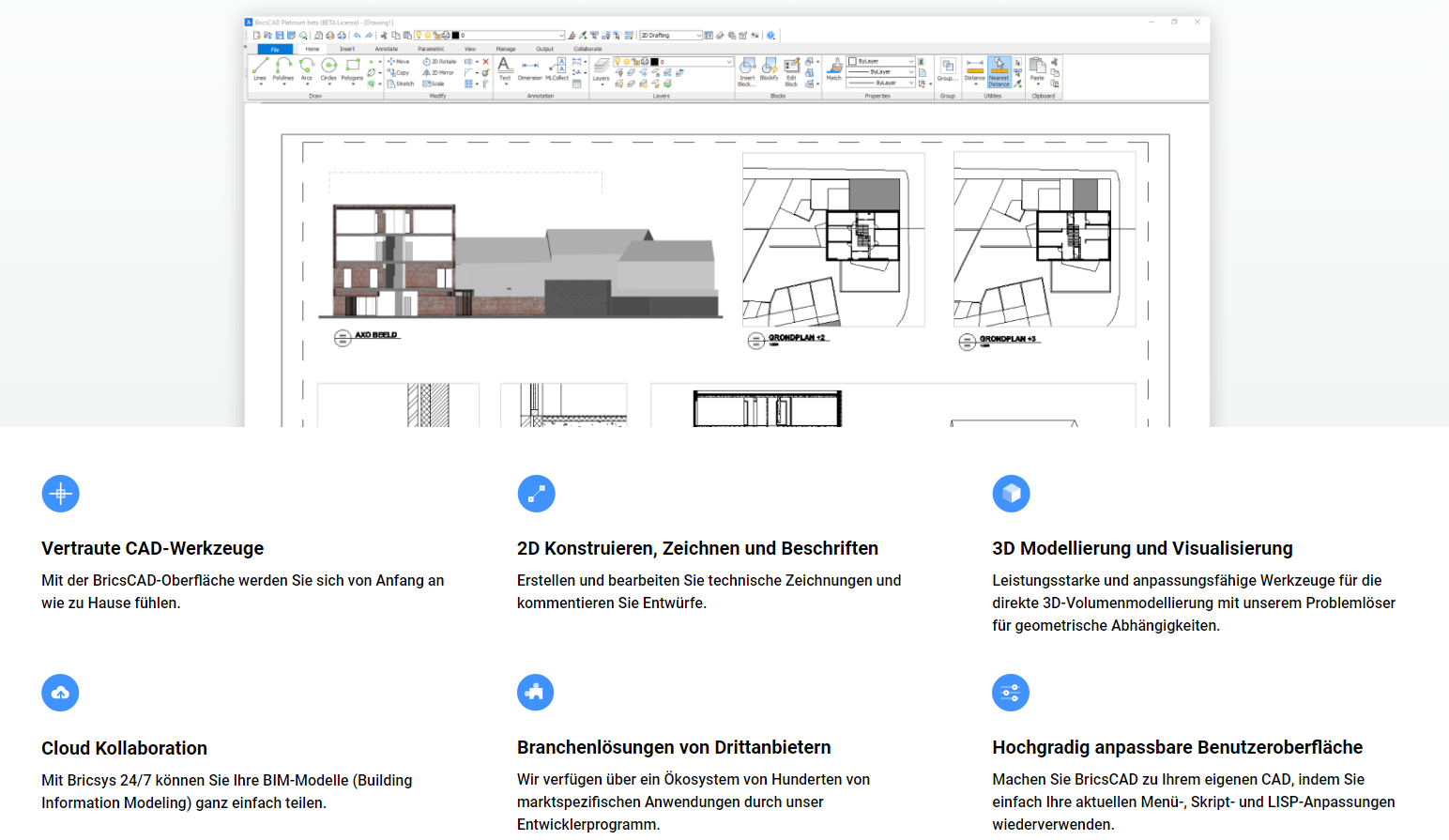Click the 2D Mirror tool
The width and height of the screenshot is (1449, 840).
(438, 72)
